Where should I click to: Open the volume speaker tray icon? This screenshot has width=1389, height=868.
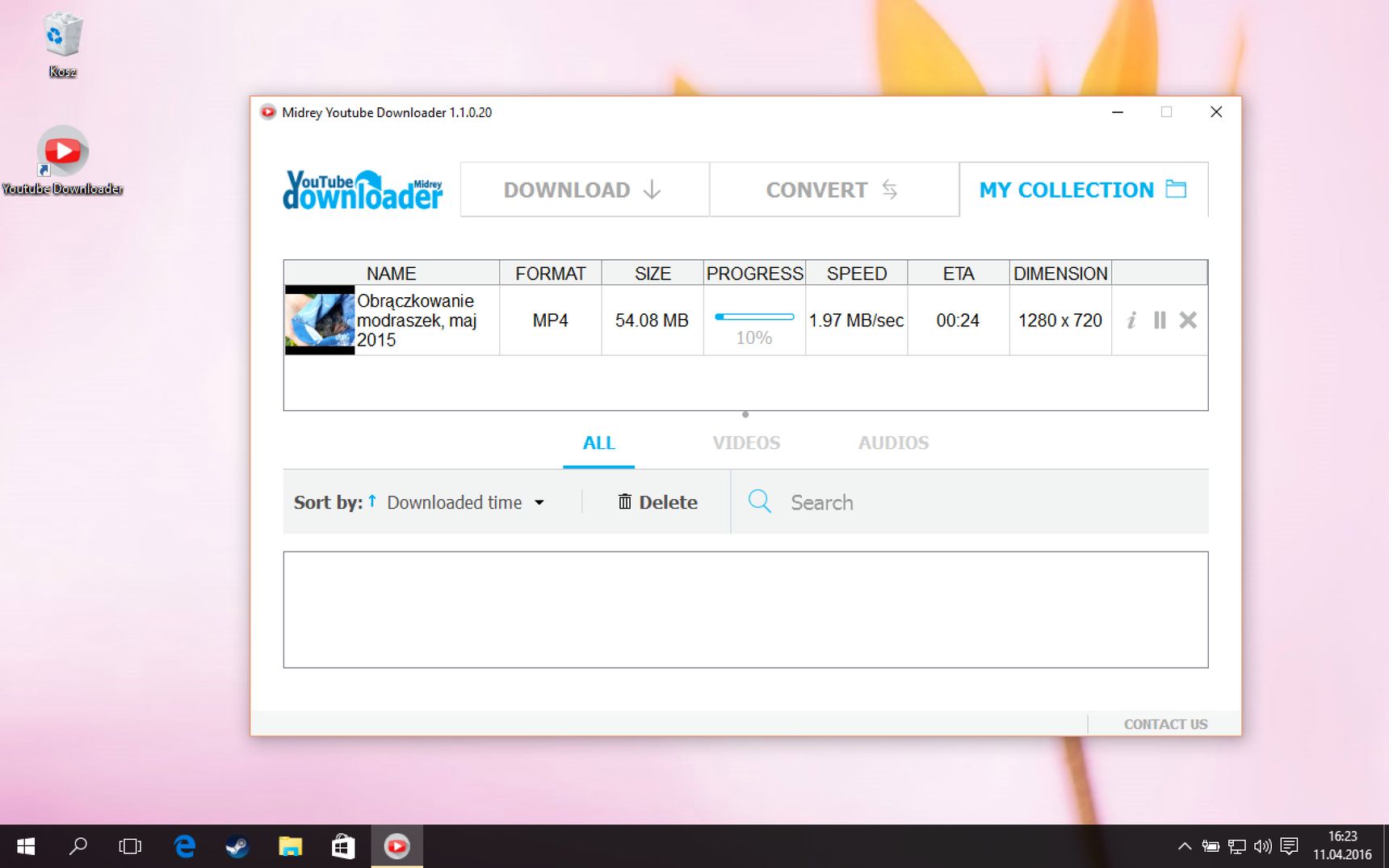pyautogui.click(x=1263, y=846)
